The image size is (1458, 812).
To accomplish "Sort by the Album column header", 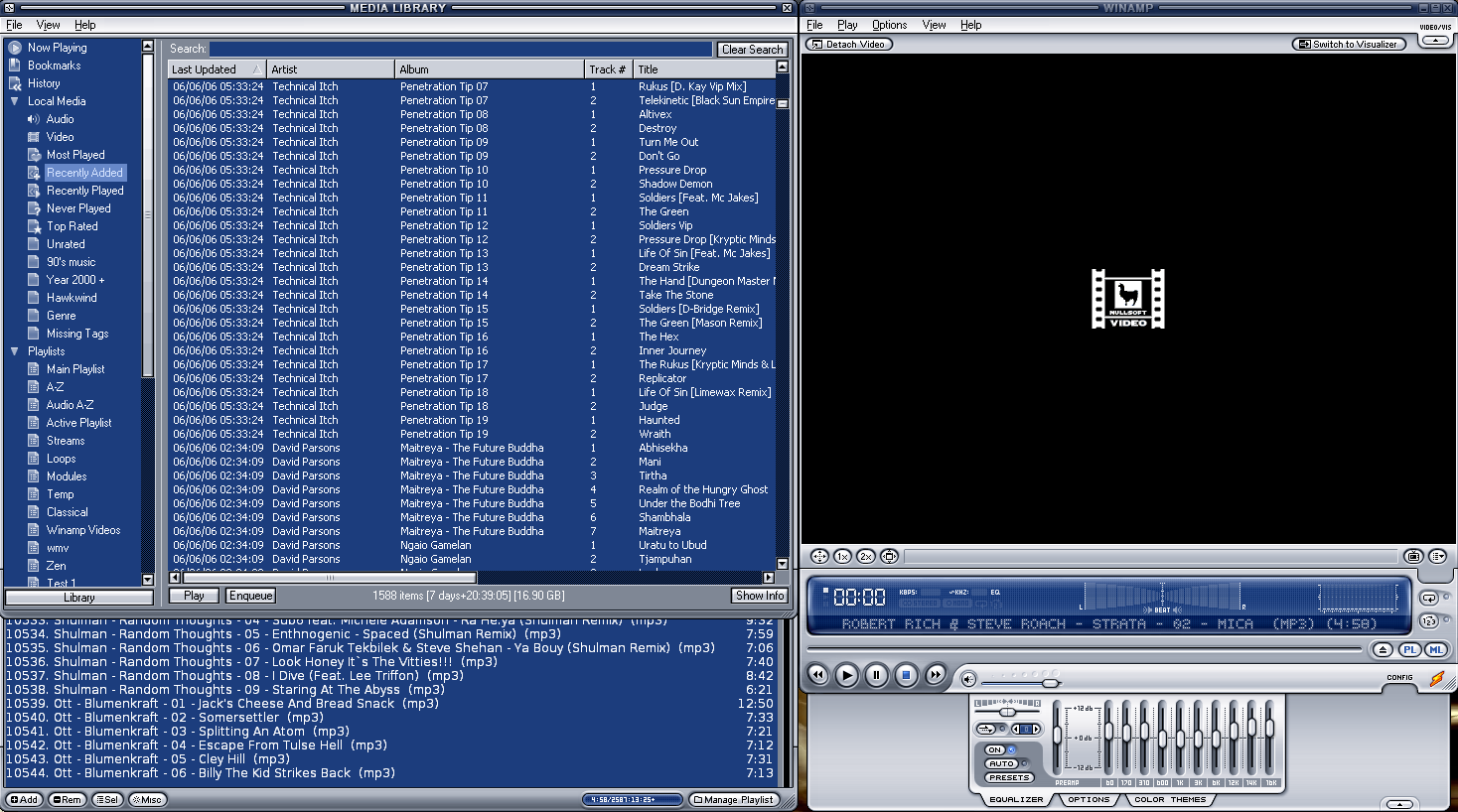I will [x=490, y=69].
